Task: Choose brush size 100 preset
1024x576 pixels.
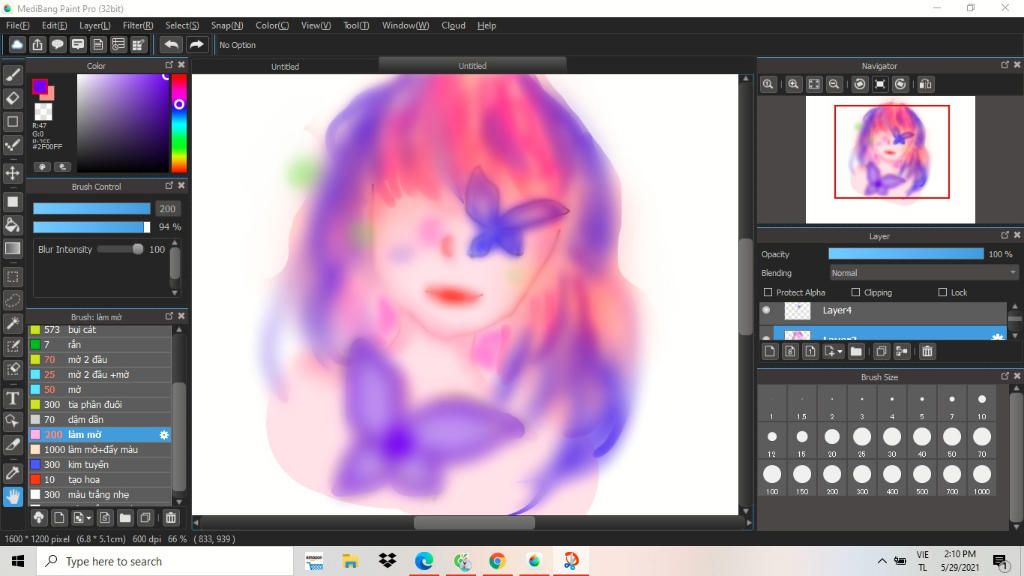Action: [x=772, y=479]
